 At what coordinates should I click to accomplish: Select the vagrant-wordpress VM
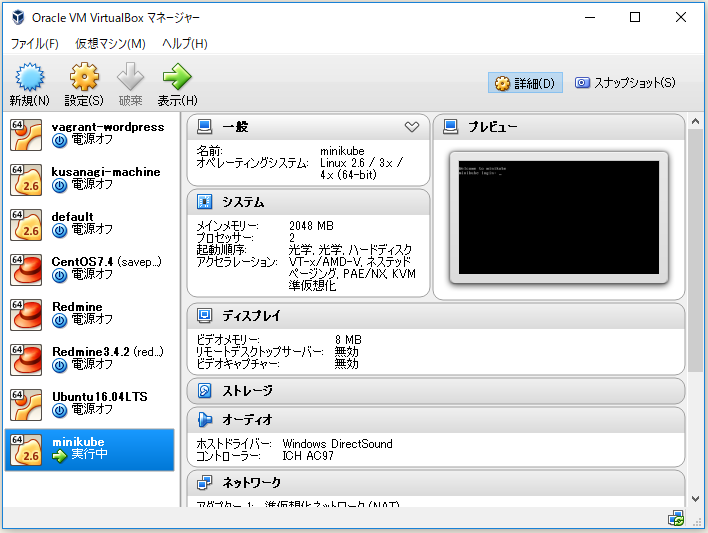click(x=89, y=135)
